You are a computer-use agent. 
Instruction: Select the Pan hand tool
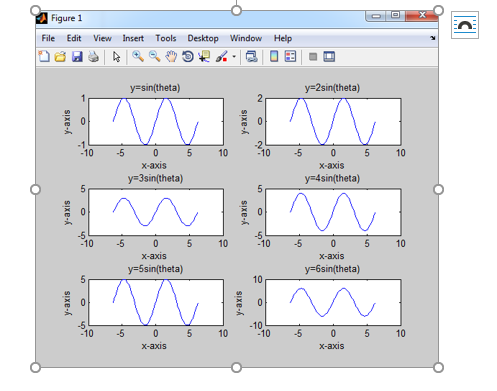pyautogui.click(x=171, y=57)
